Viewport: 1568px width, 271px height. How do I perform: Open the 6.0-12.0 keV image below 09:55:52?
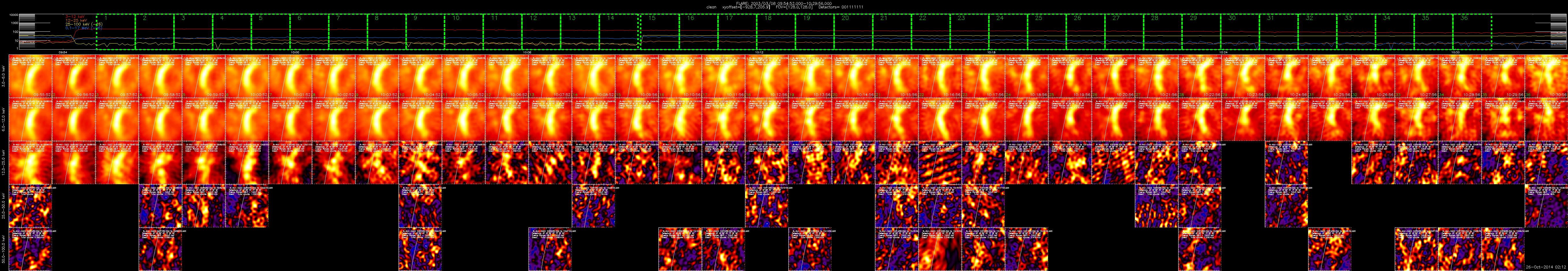pos(30,120)
